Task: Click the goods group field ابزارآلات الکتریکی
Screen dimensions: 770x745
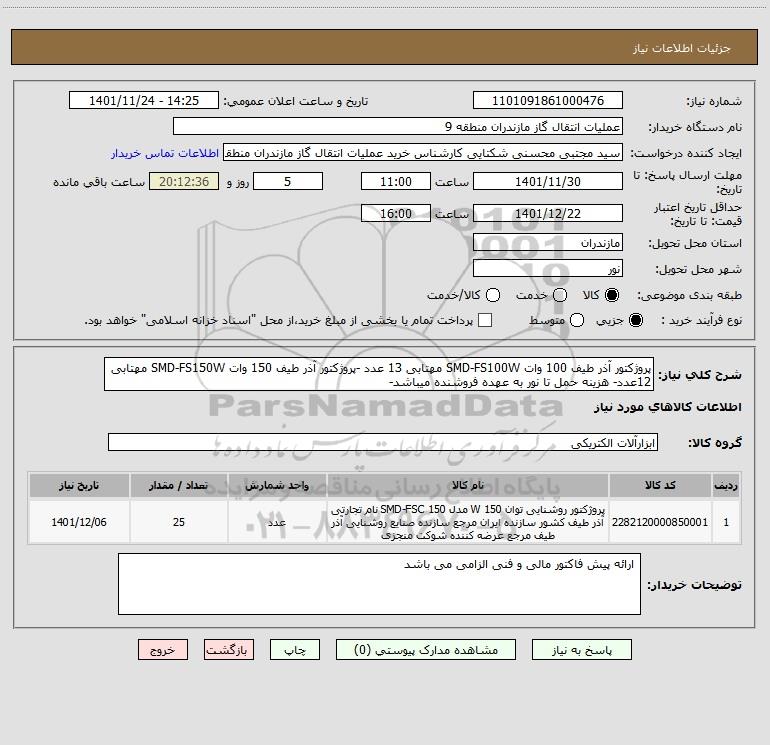Action: pos(383,442)
